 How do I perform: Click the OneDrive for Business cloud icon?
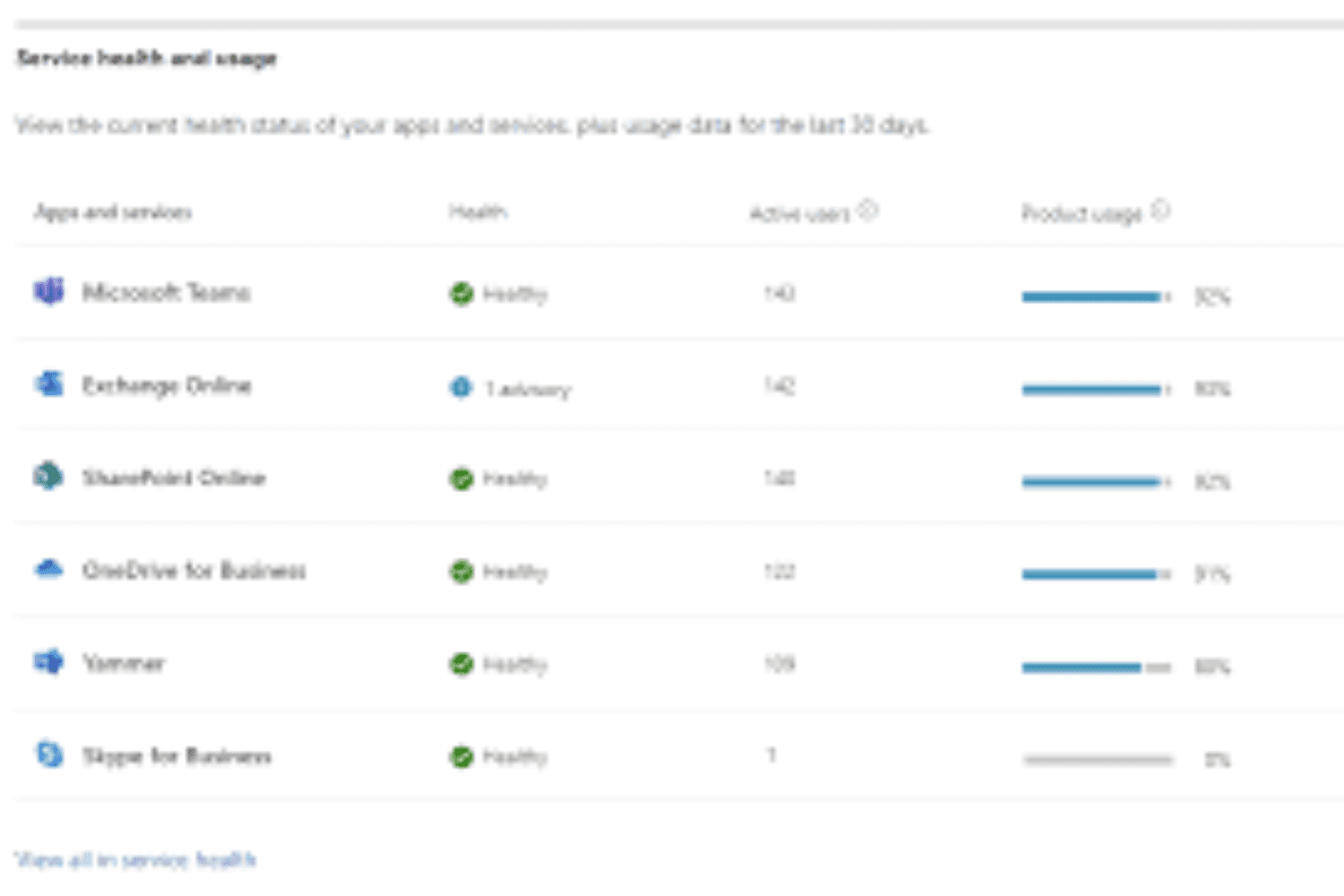click(49, 569)
